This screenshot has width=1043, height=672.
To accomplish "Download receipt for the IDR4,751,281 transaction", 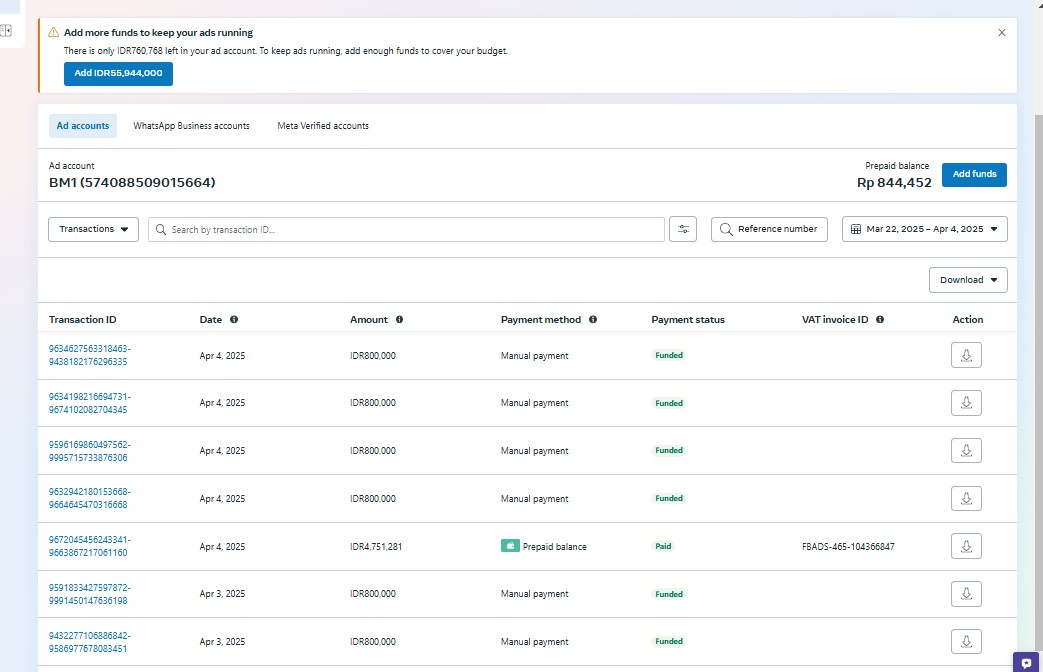I will 966,546.
